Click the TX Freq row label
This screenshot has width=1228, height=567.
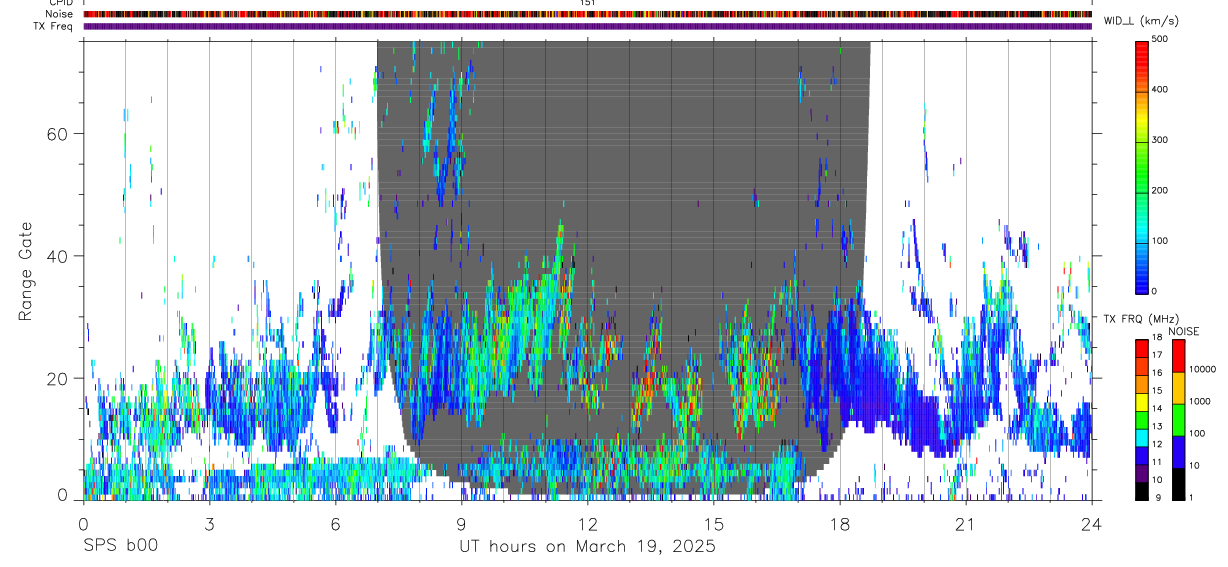point(53,26)
